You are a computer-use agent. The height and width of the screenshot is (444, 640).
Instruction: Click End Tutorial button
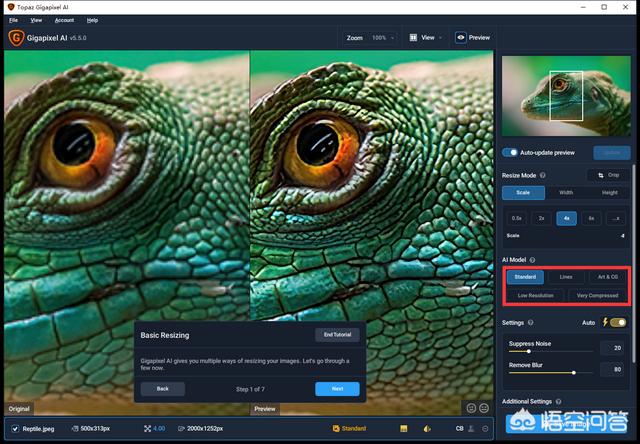[338, 335]
